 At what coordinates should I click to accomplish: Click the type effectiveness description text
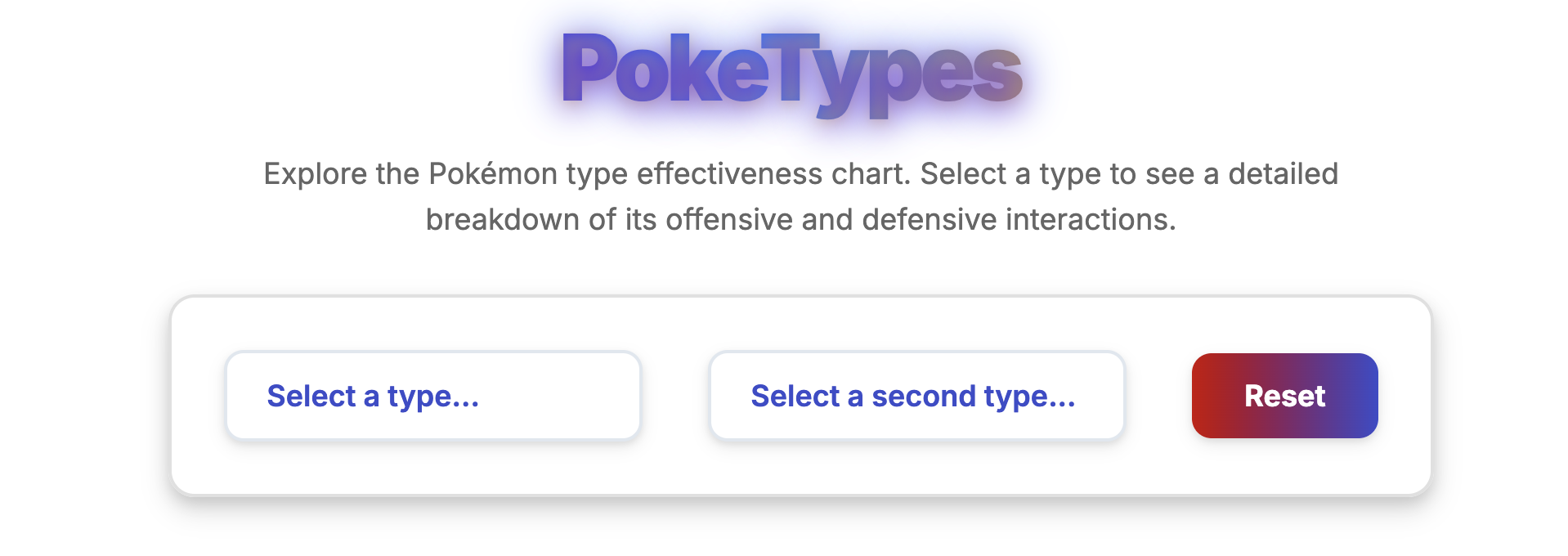click(800, 196)
